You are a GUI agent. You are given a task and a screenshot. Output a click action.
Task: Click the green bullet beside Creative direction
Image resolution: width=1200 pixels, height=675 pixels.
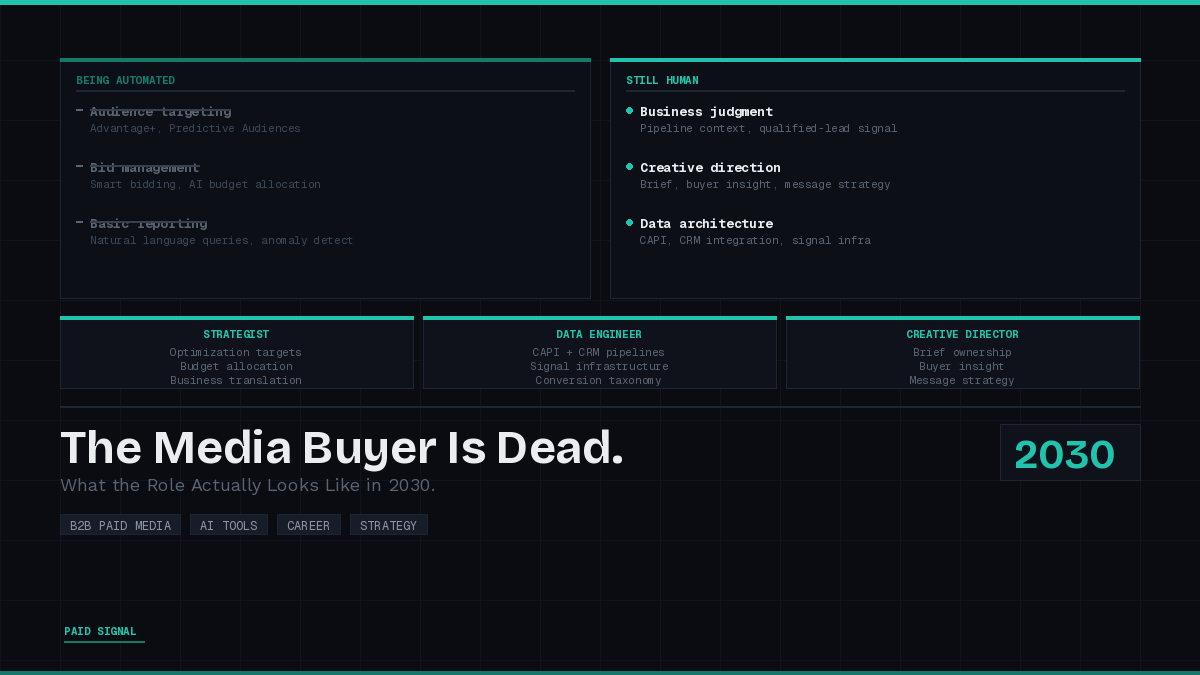tap(630, 167)
